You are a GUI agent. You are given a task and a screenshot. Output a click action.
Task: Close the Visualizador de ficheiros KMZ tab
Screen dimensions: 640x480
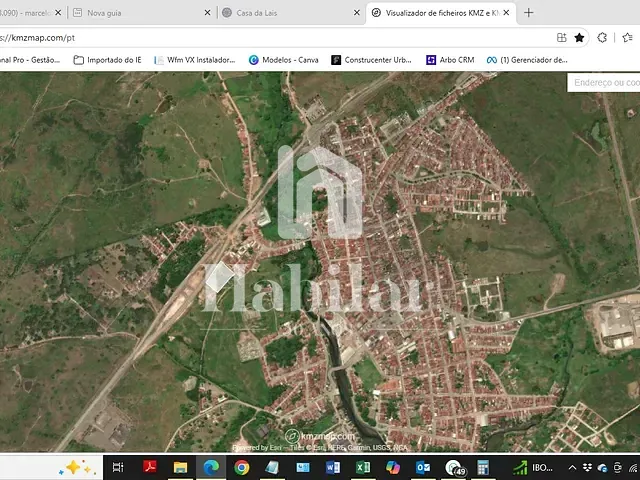click(x=506, y=13)
